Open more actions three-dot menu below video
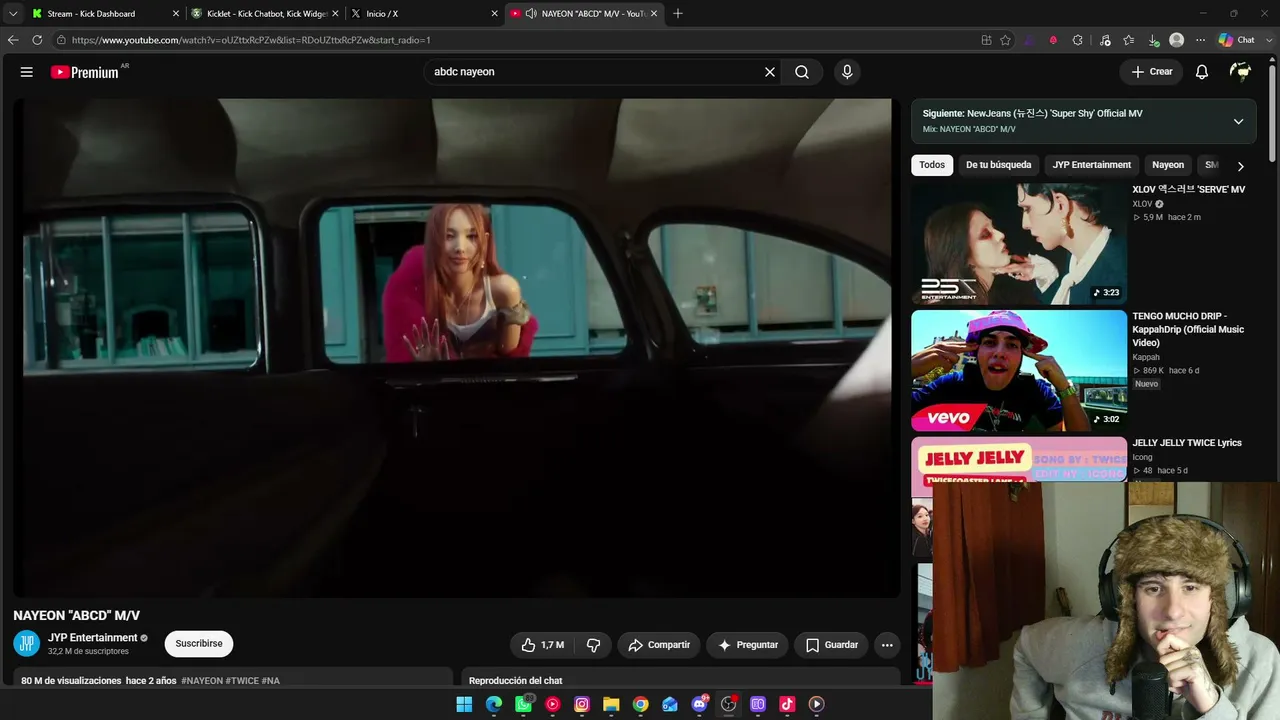Viewport: 1280px width, 720px height. pos(887,645)
